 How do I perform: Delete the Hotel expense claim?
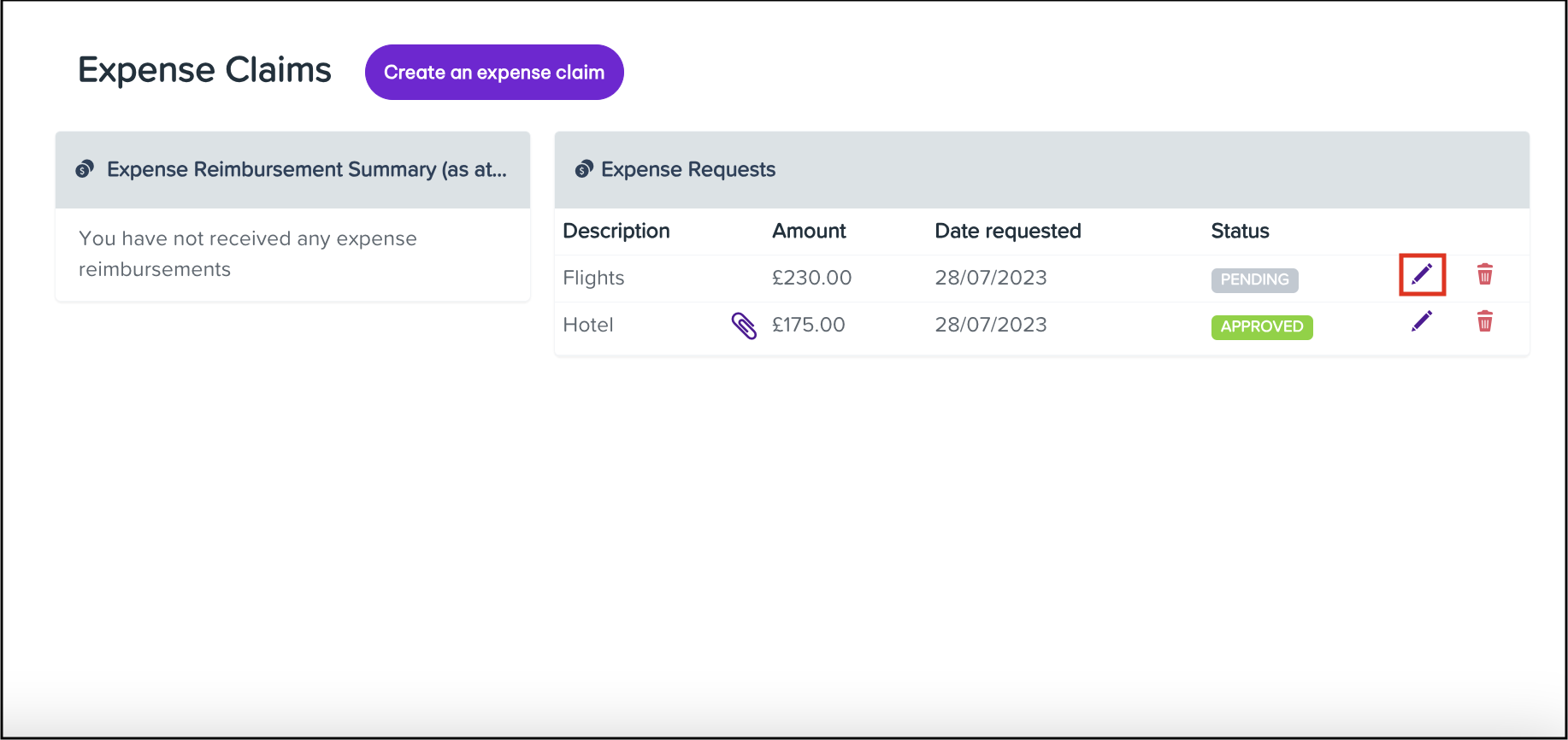coord(1484,321)
